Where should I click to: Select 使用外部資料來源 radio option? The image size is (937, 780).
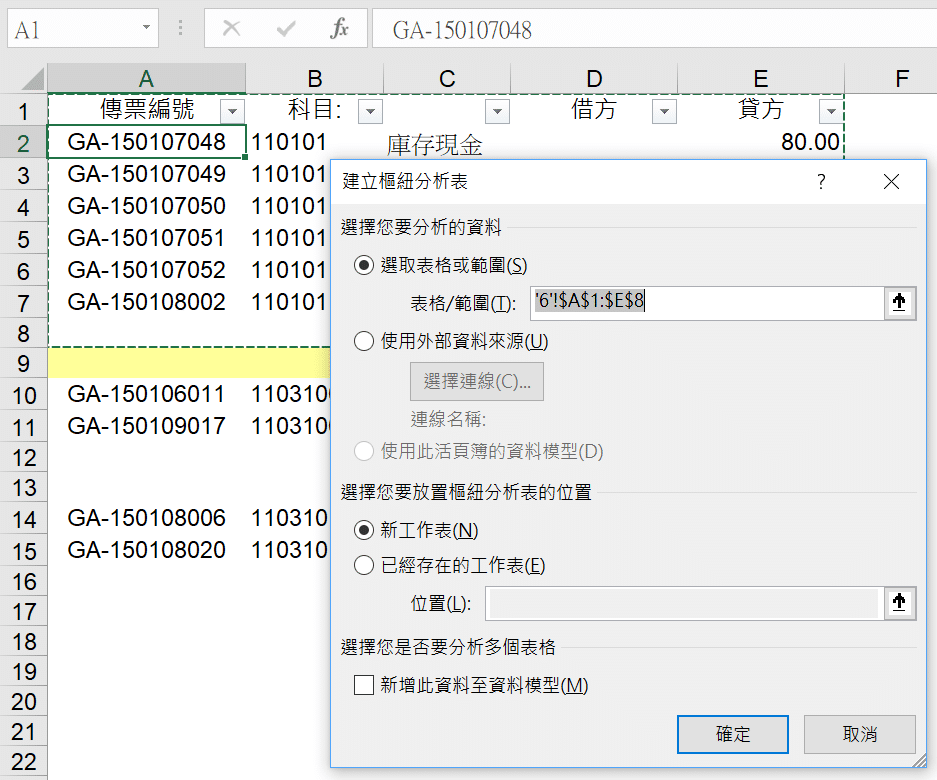(x=364, y=341)
